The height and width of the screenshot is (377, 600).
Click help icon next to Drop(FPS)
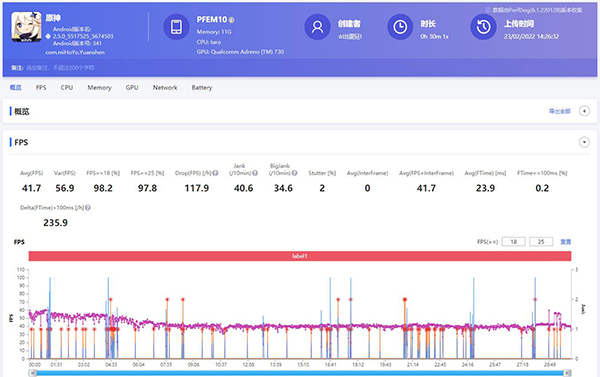(x=215, y=173)
